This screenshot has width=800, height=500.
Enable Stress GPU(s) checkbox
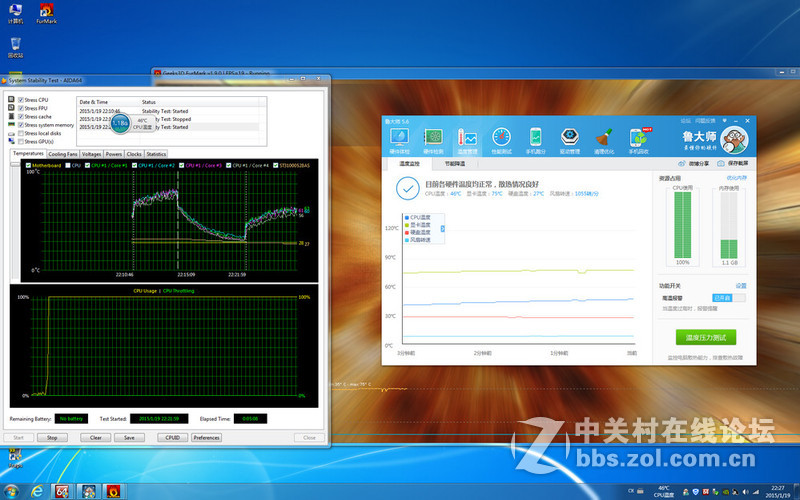pyautogui.click(x=21, y=141)
